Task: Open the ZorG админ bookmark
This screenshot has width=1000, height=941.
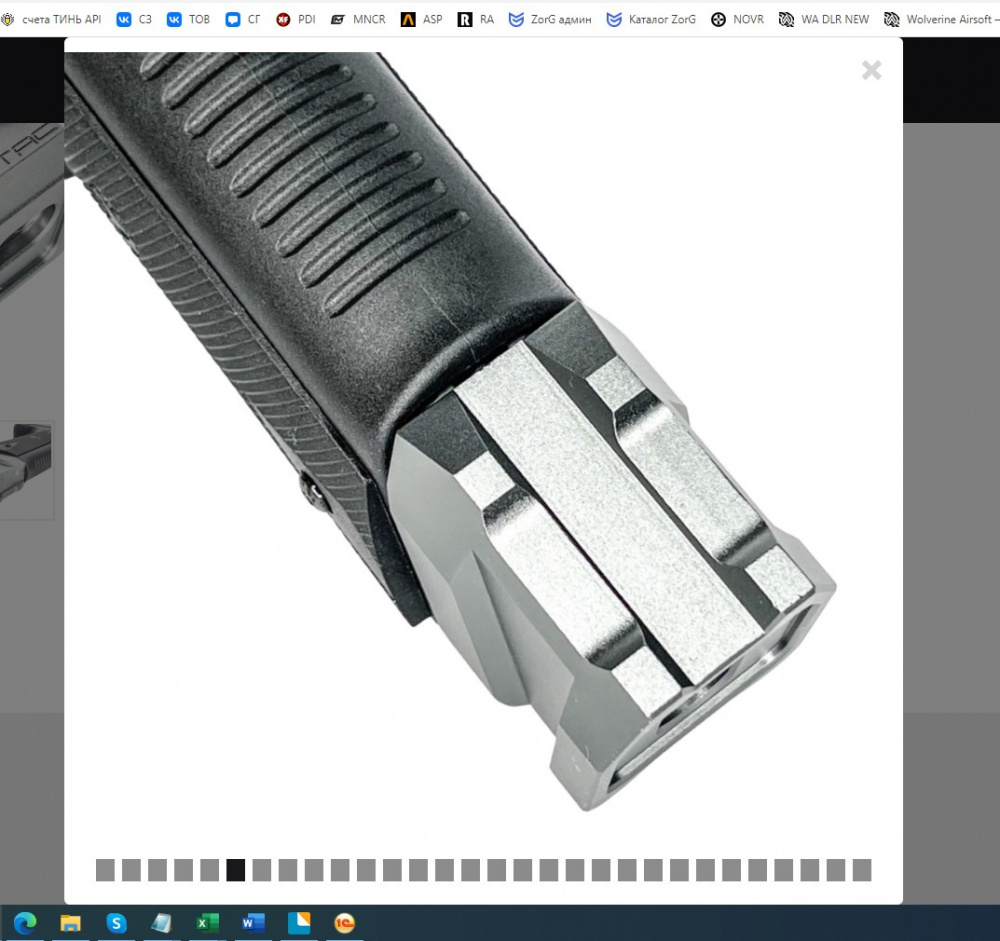Action: click(549, 19)
